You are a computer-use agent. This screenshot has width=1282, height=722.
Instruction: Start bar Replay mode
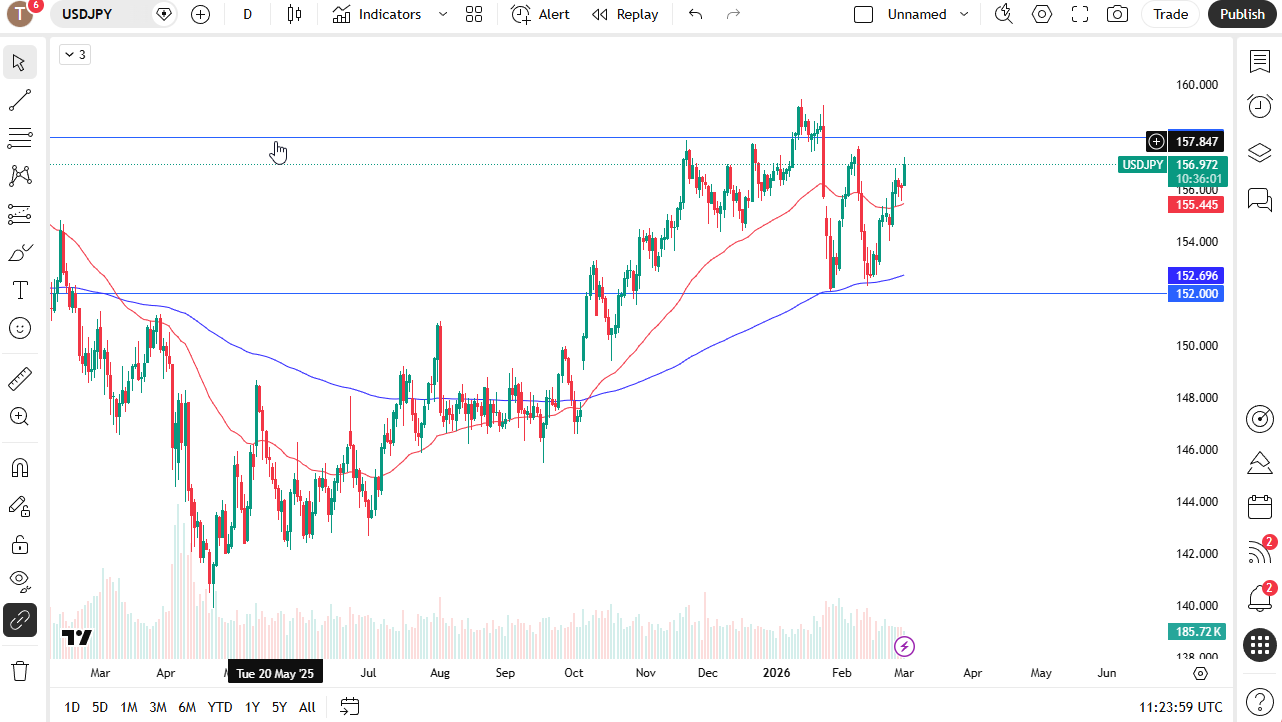pos(625,14)
